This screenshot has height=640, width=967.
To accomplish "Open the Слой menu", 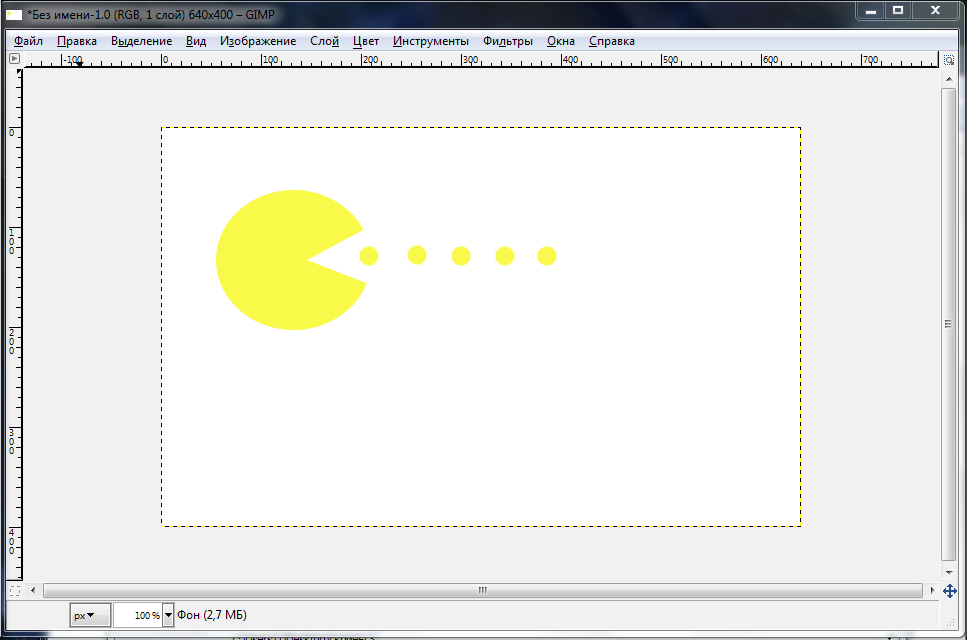I will 324,41.
